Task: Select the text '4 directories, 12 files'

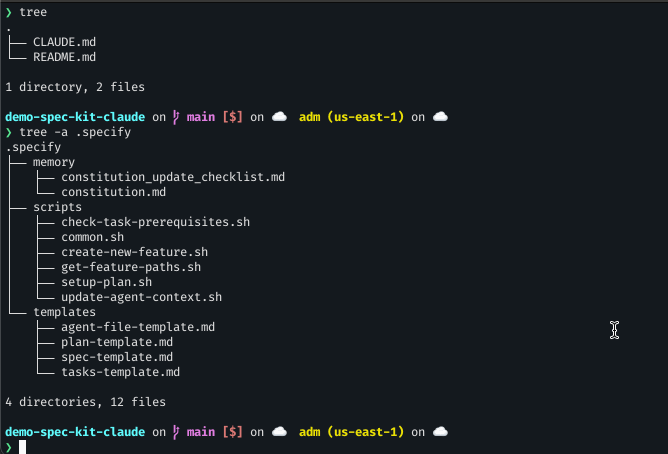Action: tap(86, 402)
